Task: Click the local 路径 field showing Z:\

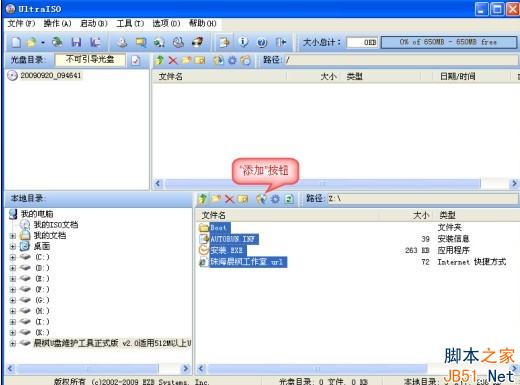Action: pos(422,199)
